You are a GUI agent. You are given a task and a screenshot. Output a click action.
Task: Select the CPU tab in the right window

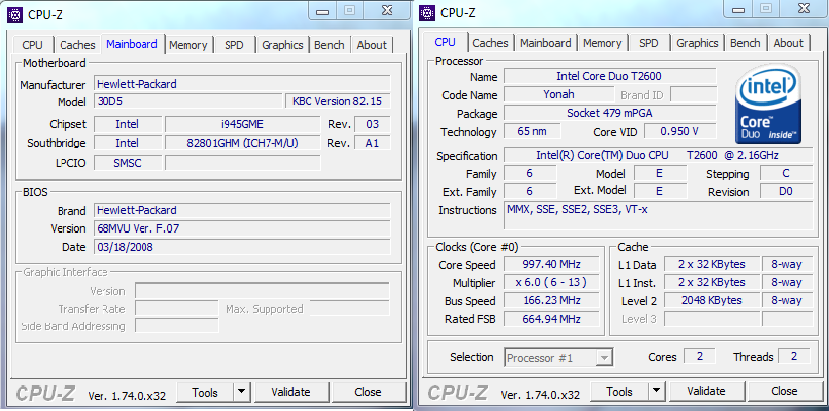click(445, 42)
